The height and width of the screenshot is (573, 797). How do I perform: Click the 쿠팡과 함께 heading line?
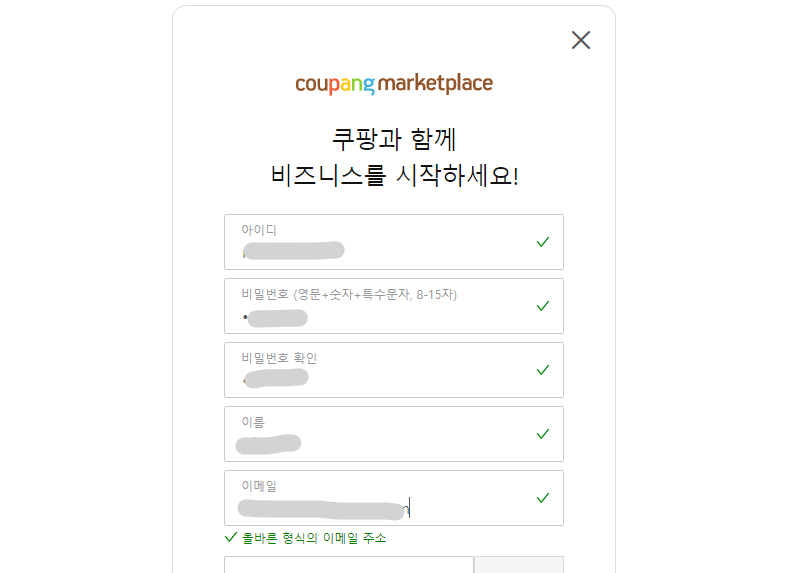[x=394, y=138]
